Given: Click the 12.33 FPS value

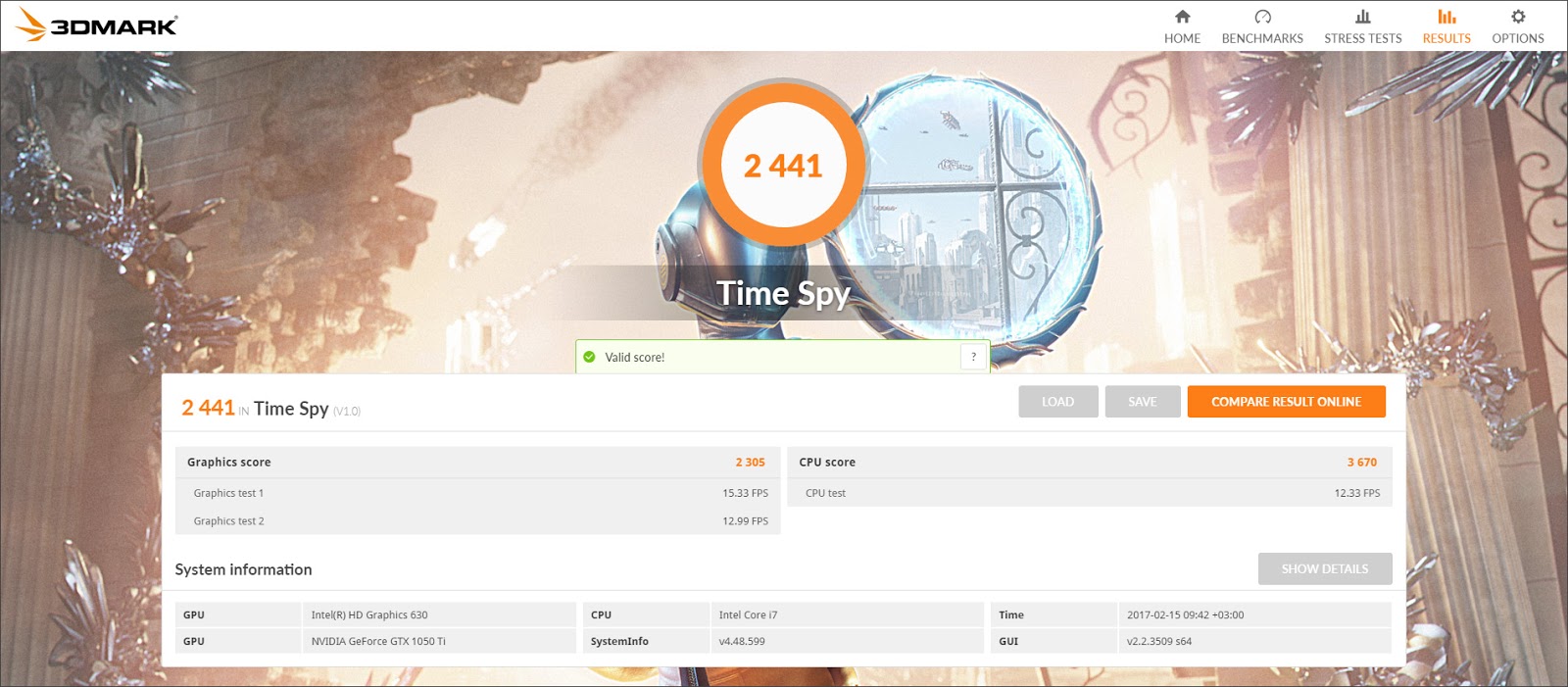Looking at the screenshot, I should point(1356,493).
